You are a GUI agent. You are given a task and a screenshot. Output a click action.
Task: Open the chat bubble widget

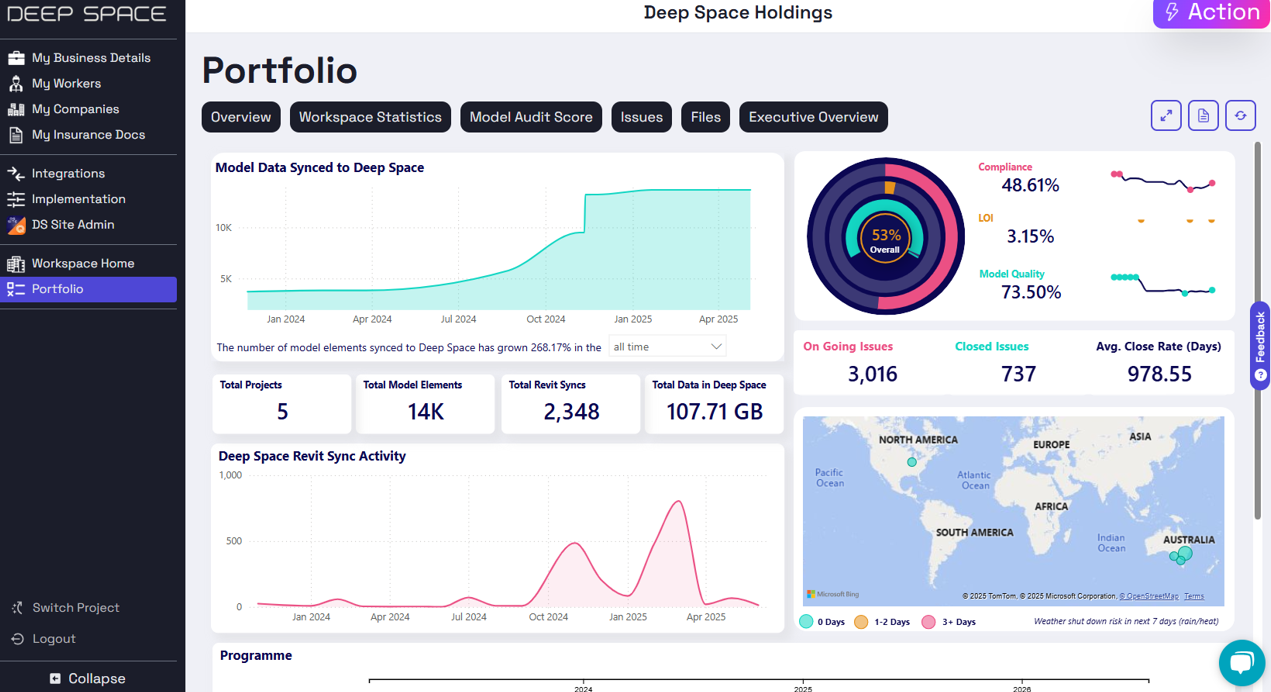1242,662
